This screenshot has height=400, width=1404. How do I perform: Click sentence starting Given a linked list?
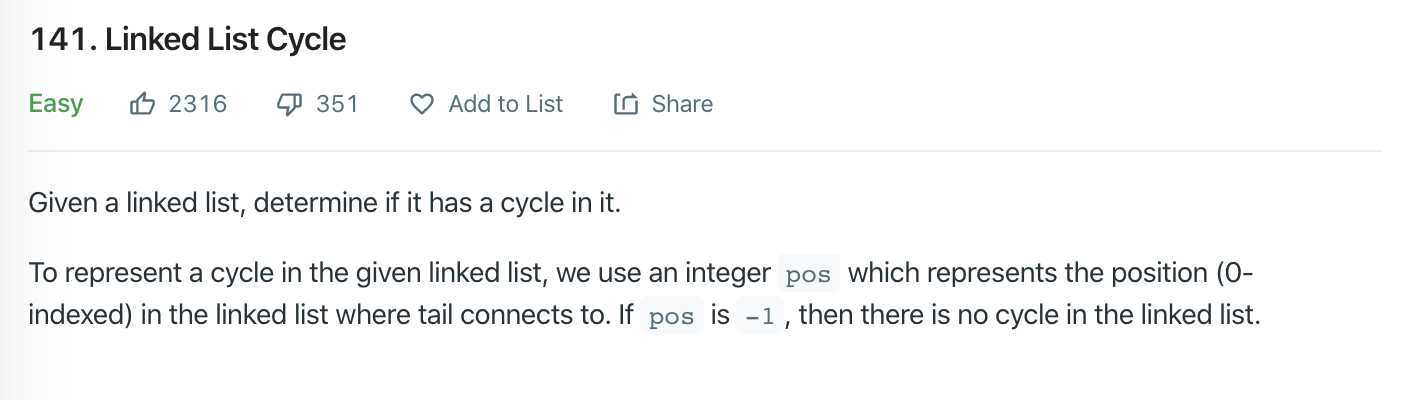click(325, 203)
